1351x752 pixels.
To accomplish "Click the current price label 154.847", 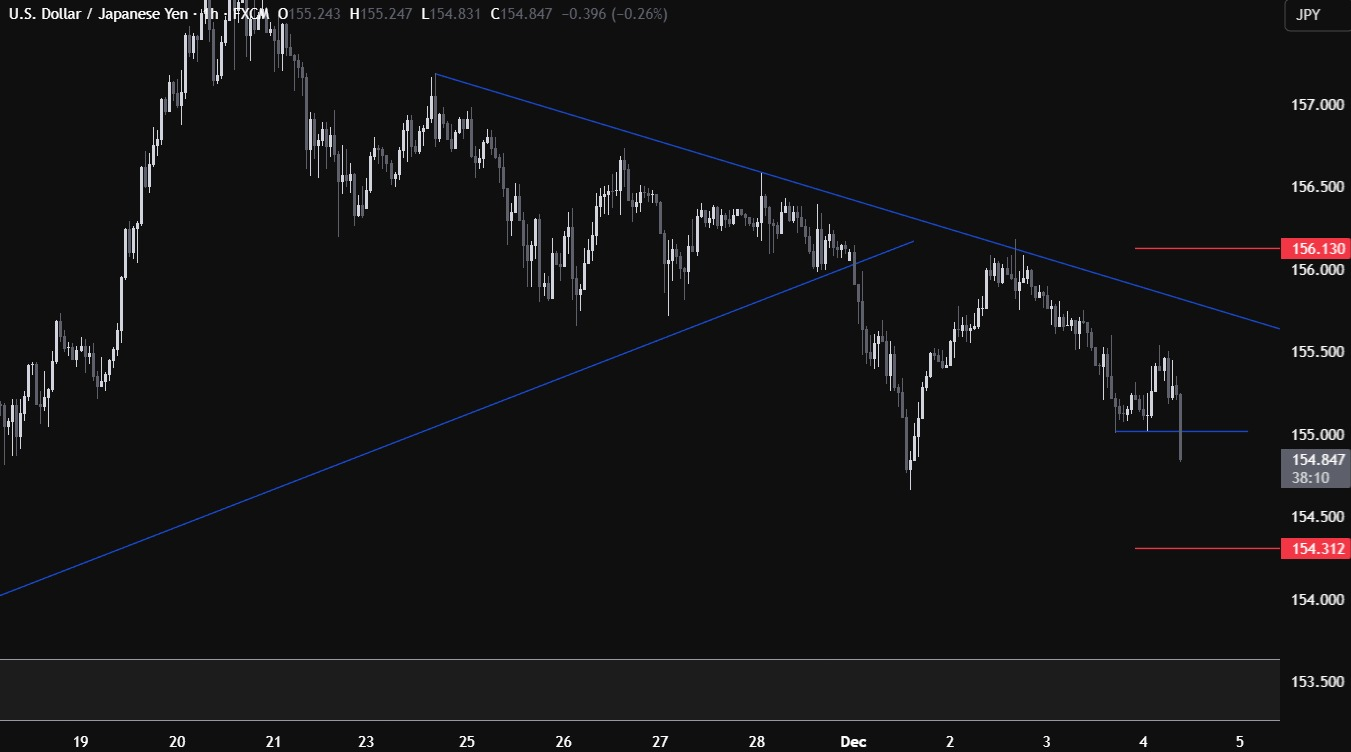I will 1314,459.
